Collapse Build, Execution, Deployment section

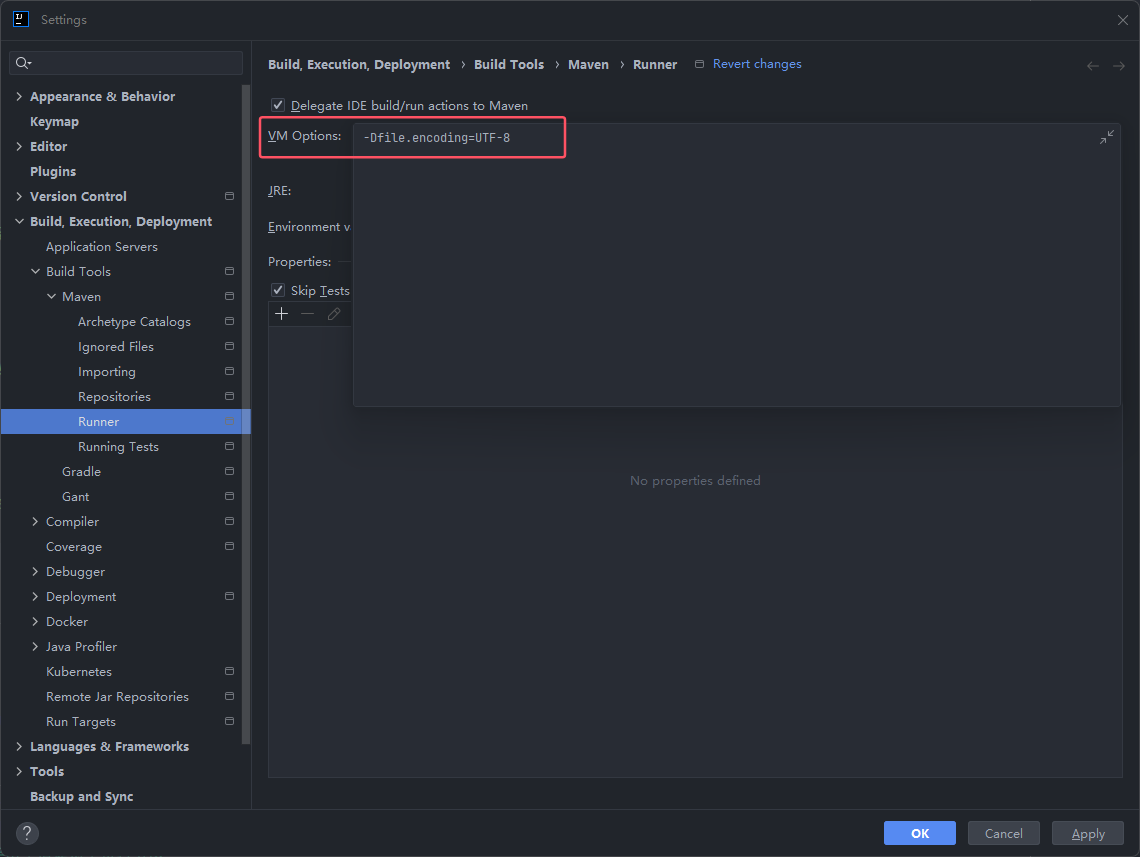19,222
